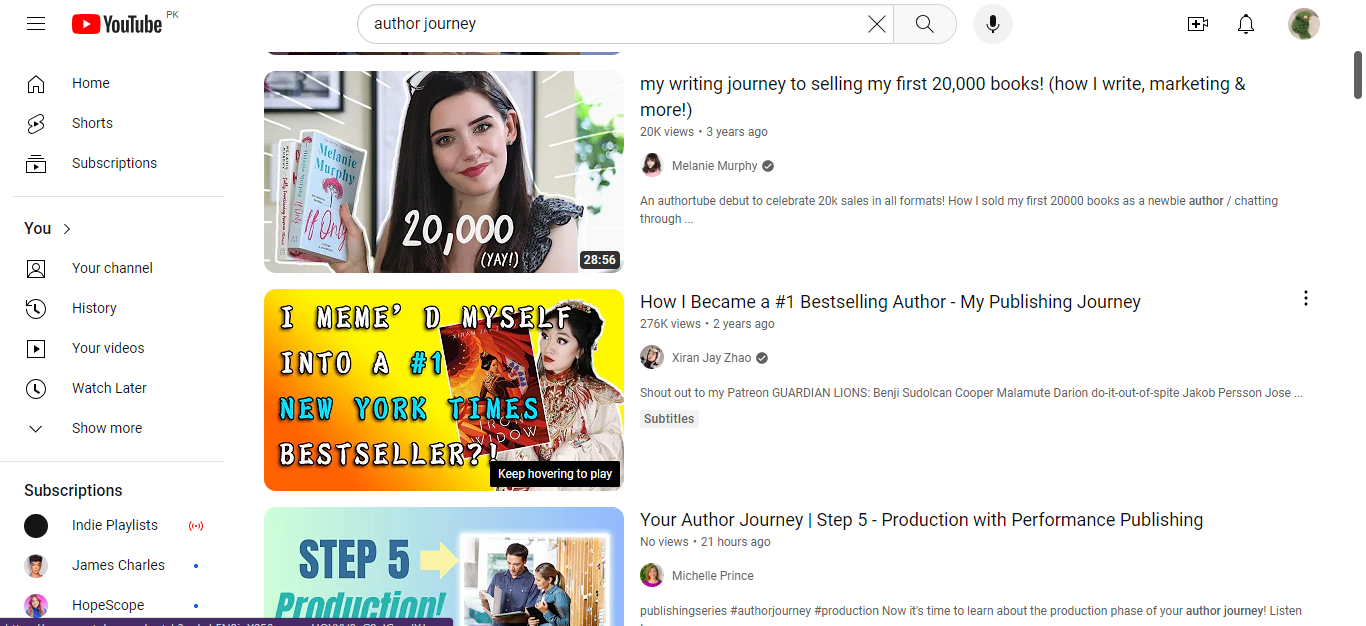Click Subscriptions label in sidebar menu
Image resolution: width=1366 pixels, height=626 pixels.
pos(114,163)
